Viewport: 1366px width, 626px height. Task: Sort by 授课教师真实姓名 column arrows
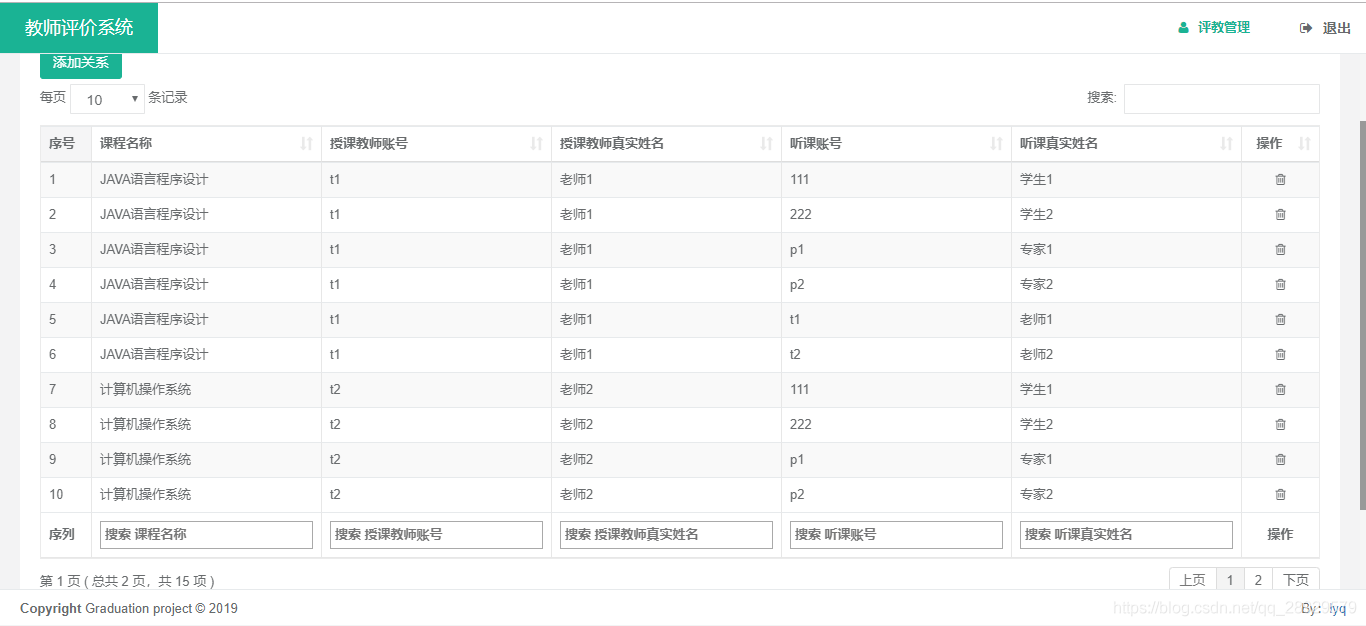point(766,144)
